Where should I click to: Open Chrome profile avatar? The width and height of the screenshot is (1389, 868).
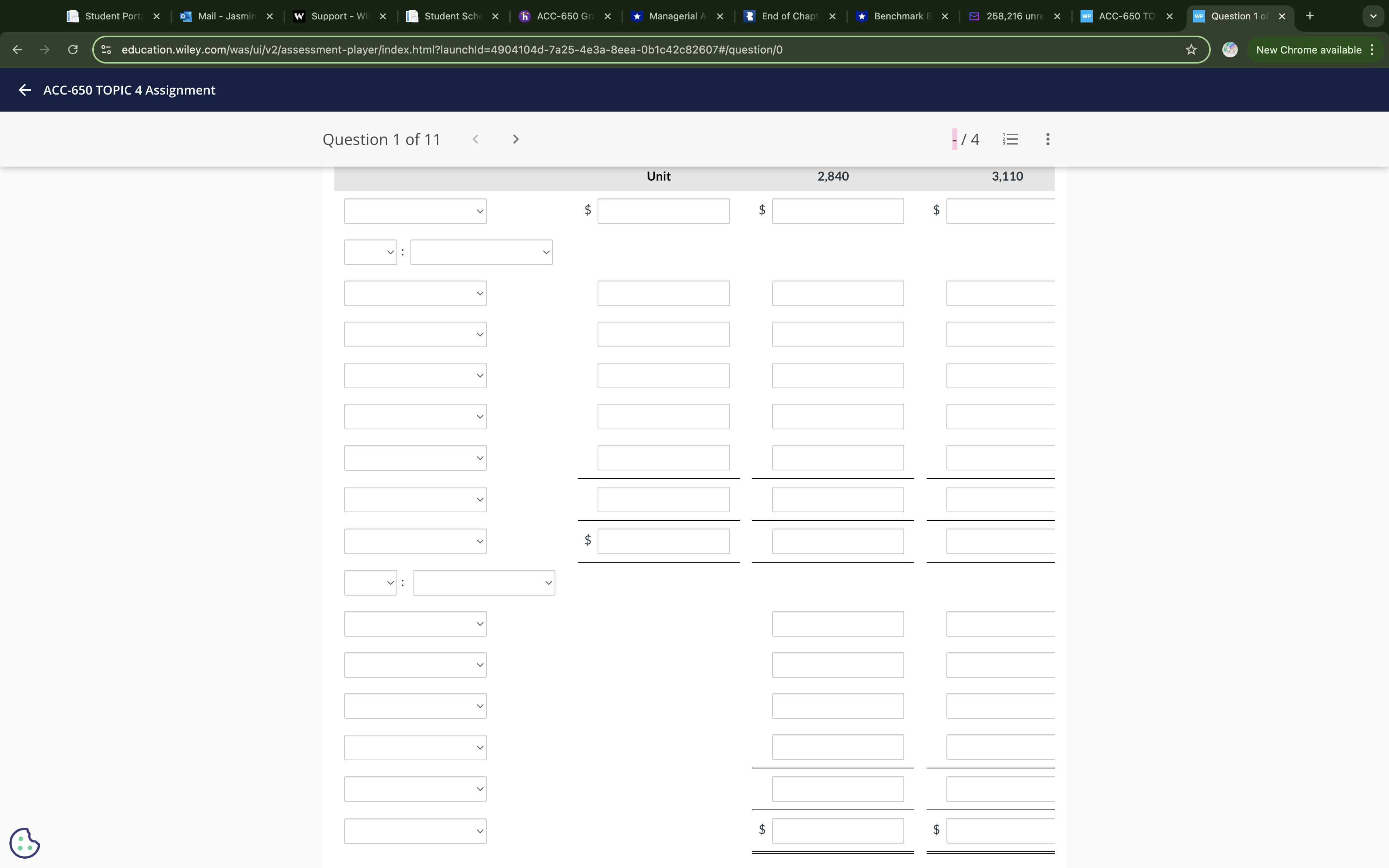pos(1229,50)
